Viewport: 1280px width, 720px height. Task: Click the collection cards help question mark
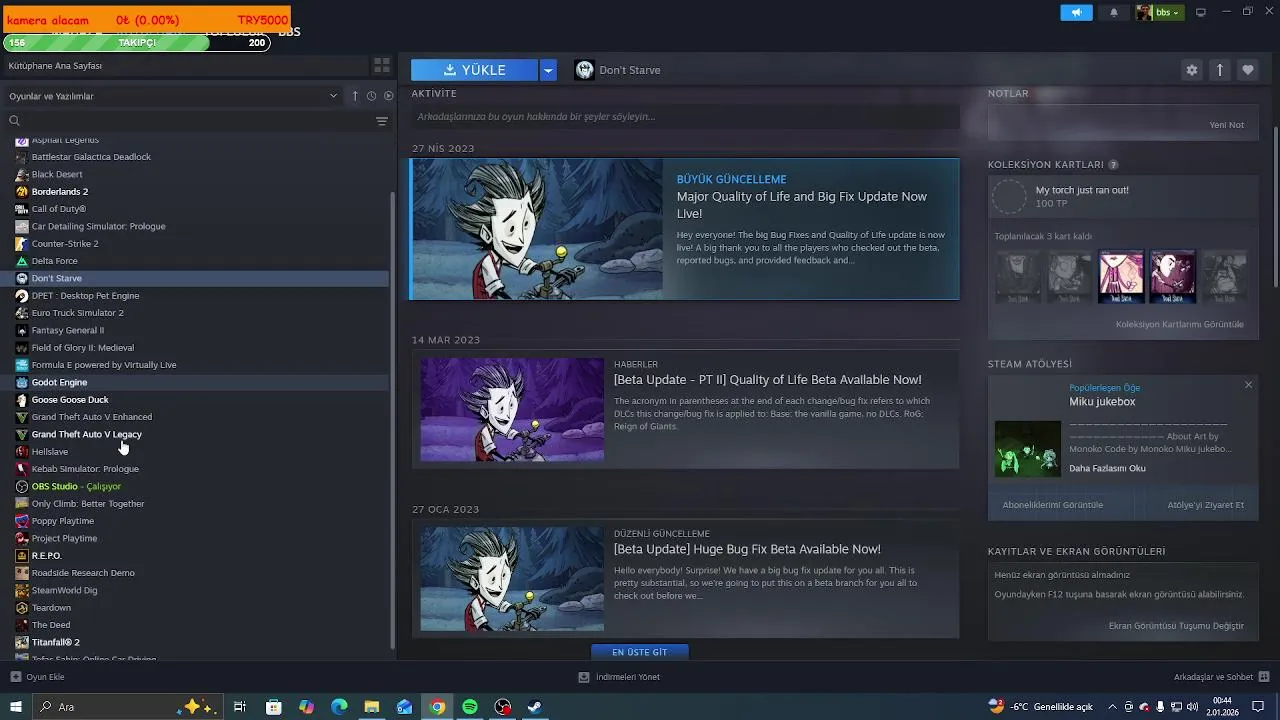pos(1113,165)
